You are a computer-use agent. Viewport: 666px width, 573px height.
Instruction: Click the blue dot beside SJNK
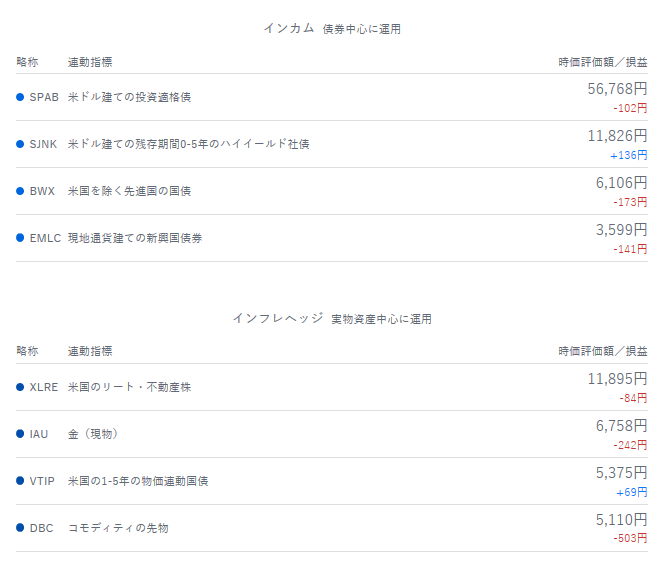20,144
